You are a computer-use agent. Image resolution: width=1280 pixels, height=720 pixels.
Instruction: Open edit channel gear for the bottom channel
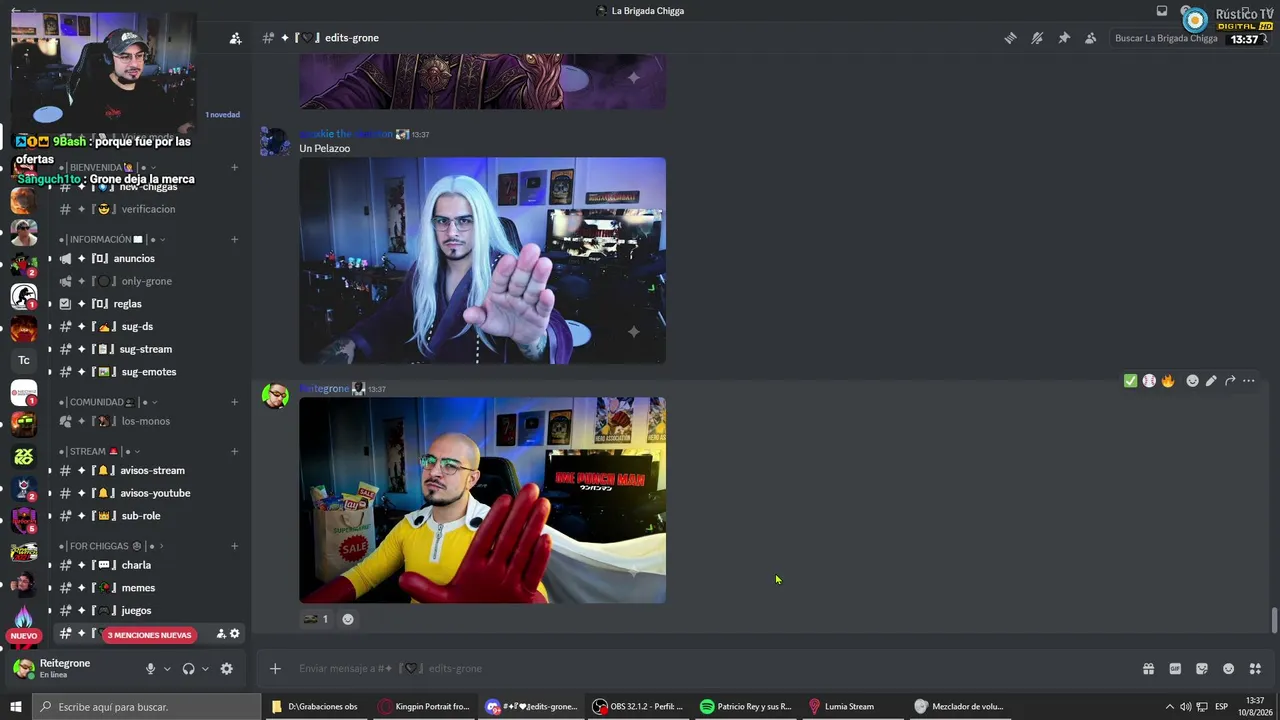(235, 634)
